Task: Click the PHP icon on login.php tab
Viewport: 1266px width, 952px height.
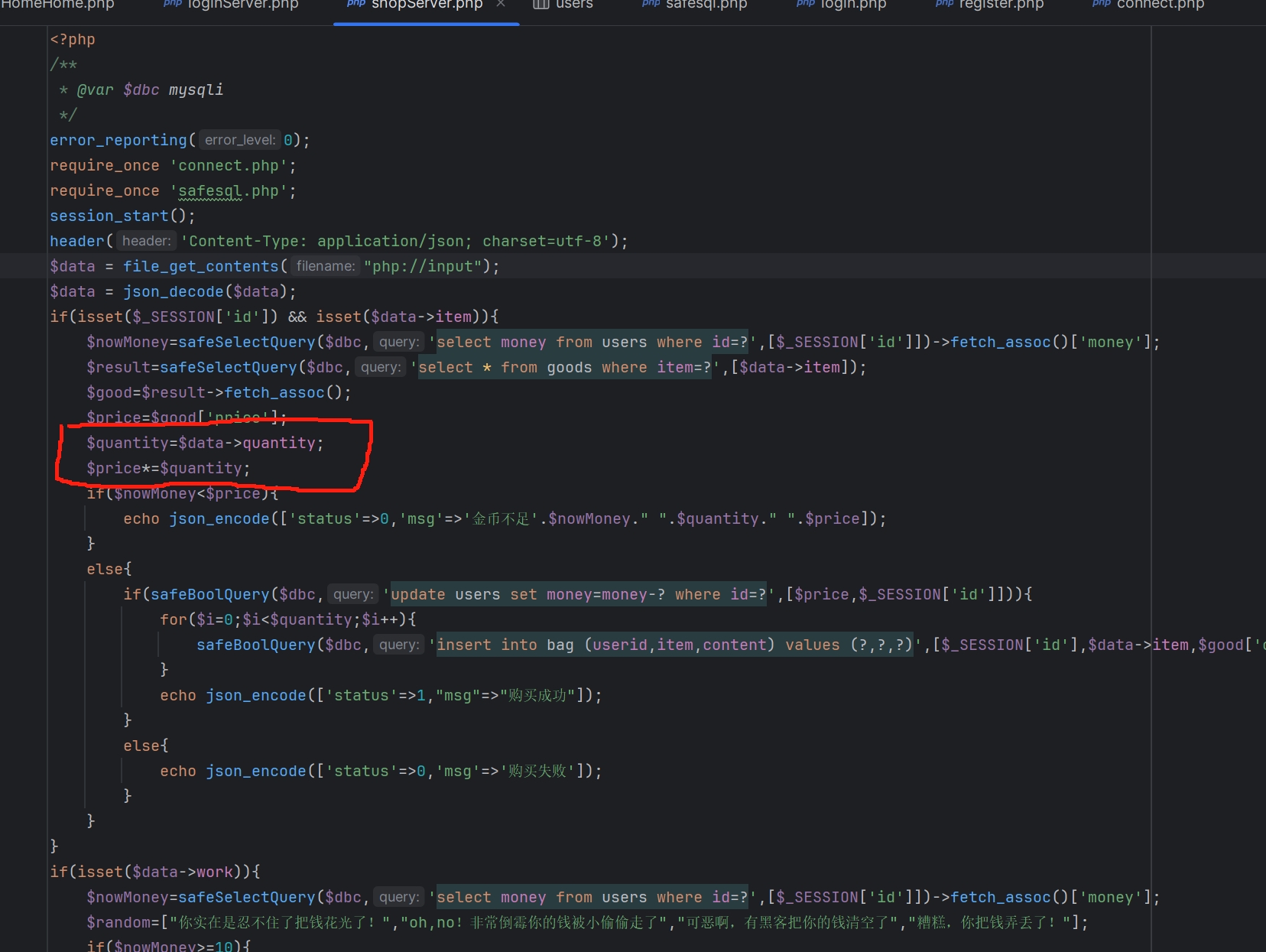Action: [805, 4]
